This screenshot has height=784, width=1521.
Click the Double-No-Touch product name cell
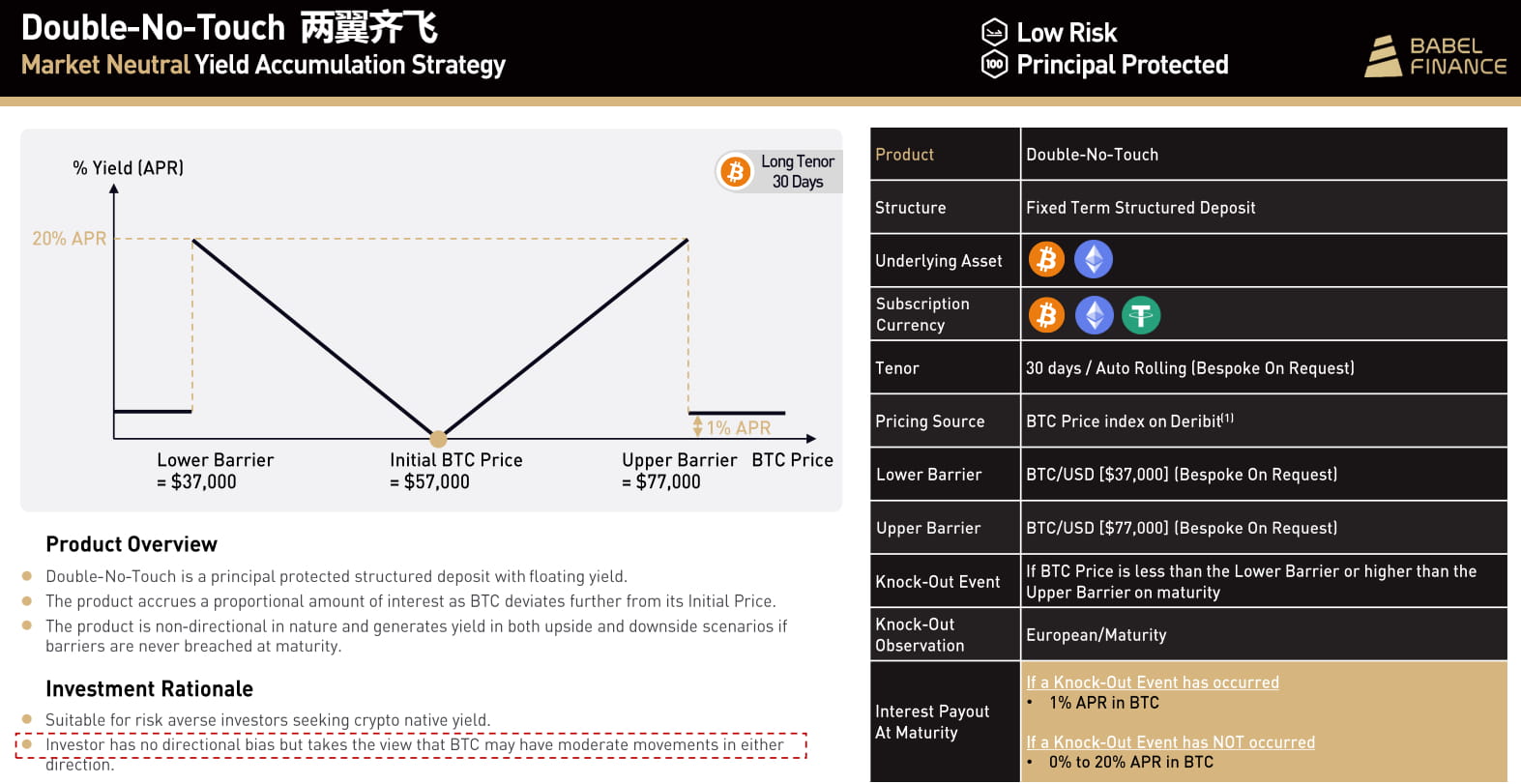[1092, 155]
